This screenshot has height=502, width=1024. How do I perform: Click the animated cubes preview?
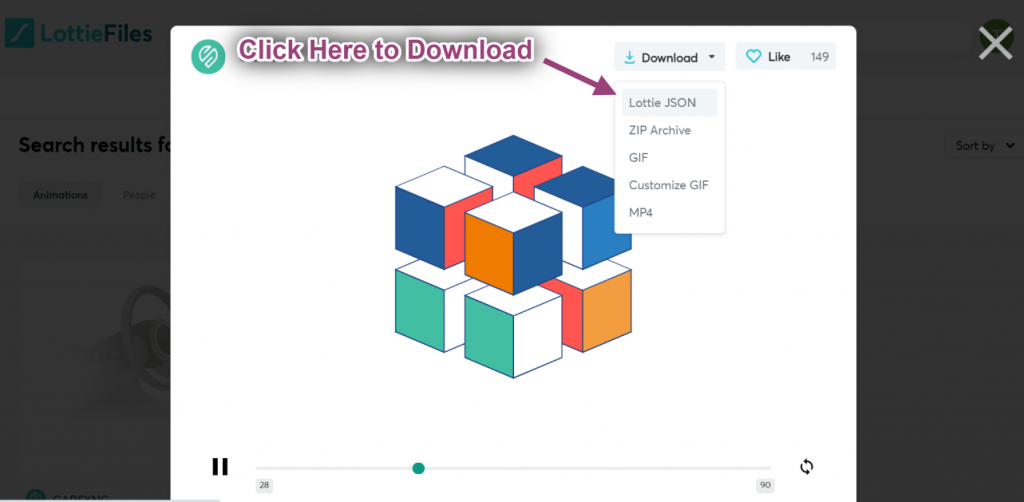[x=513, y=256]
